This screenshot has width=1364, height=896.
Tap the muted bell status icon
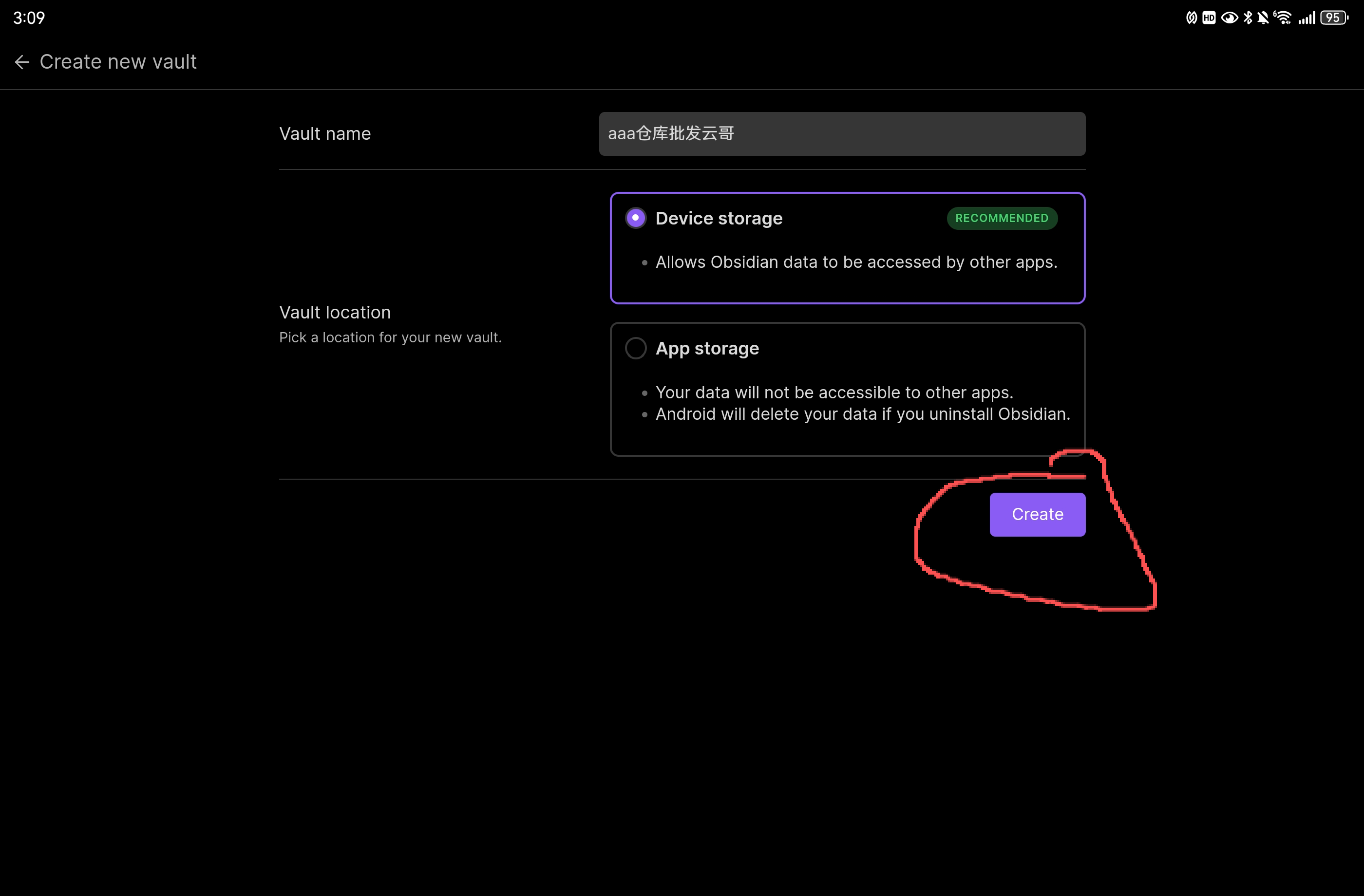[x=1263, y=18]
